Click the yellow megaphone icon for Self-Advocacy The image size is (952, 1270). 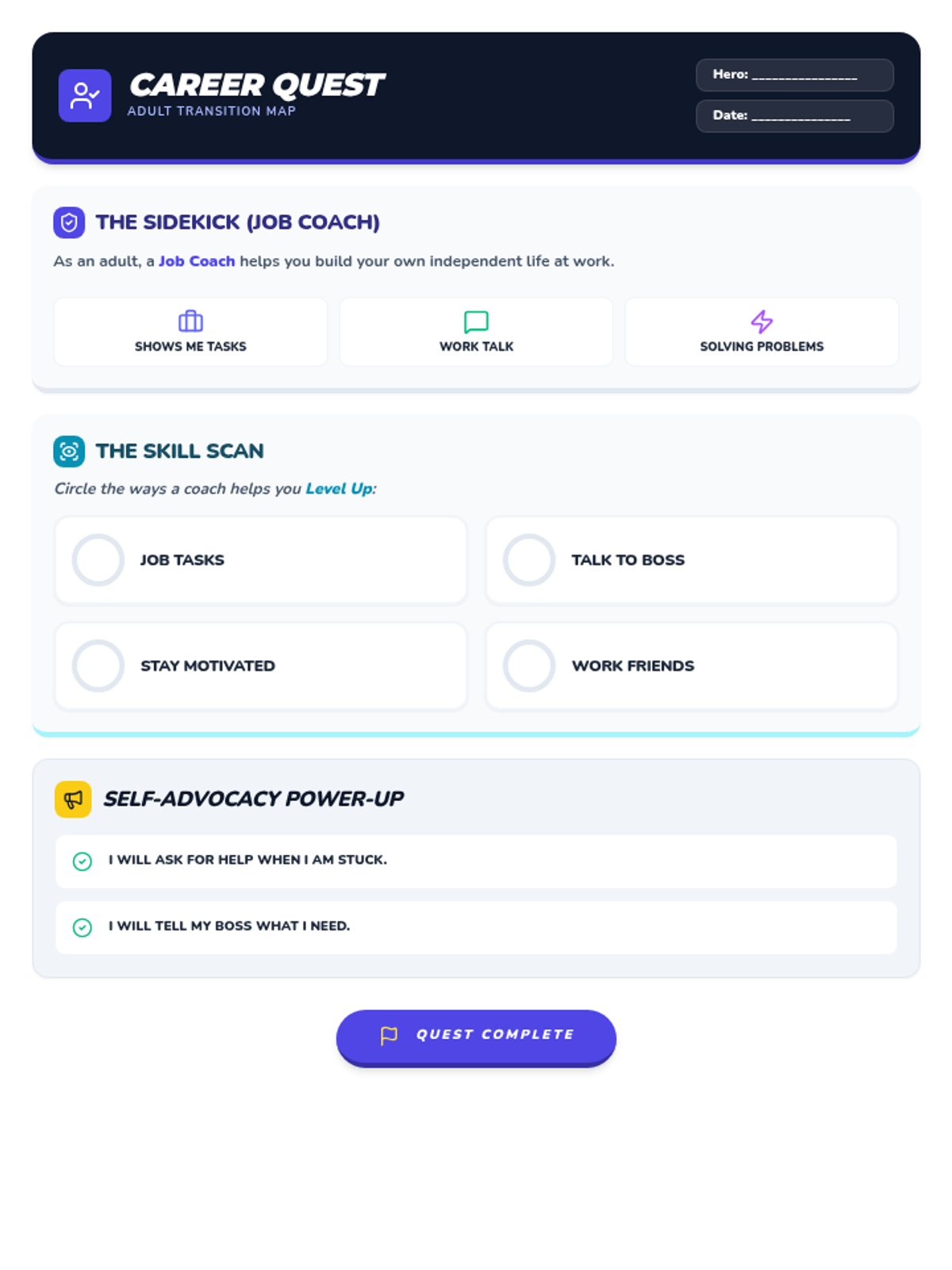[x=73, y=799]
